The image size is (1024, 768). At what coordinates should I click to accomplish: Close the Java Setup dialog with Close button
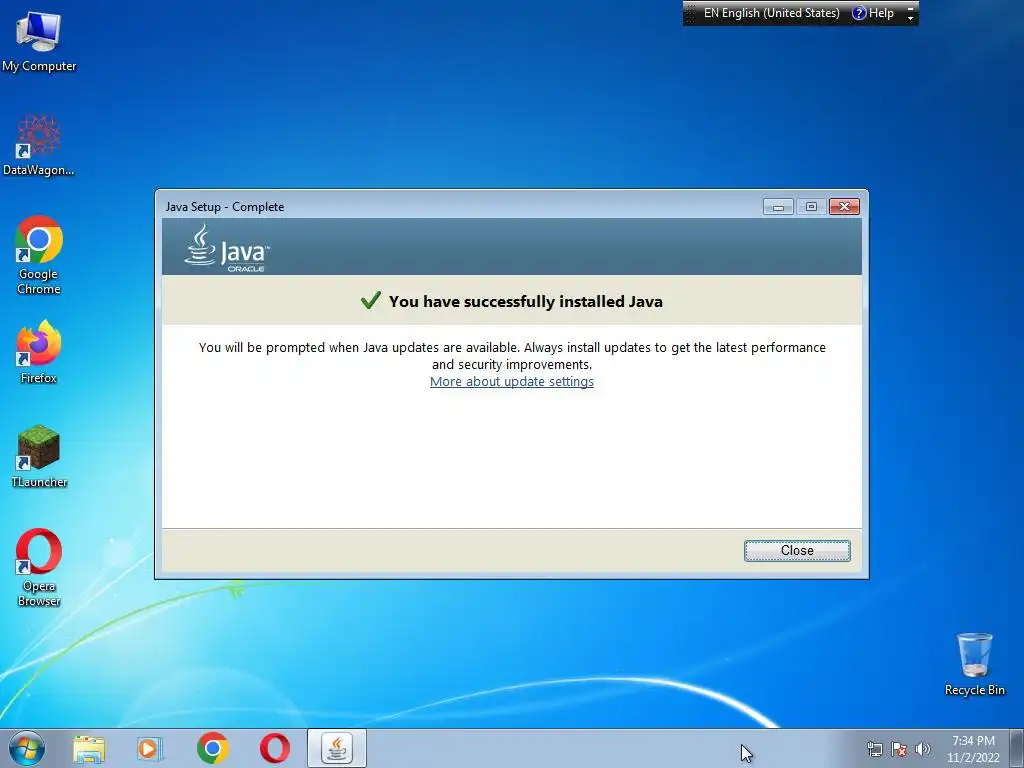click(x=797, y=551)
